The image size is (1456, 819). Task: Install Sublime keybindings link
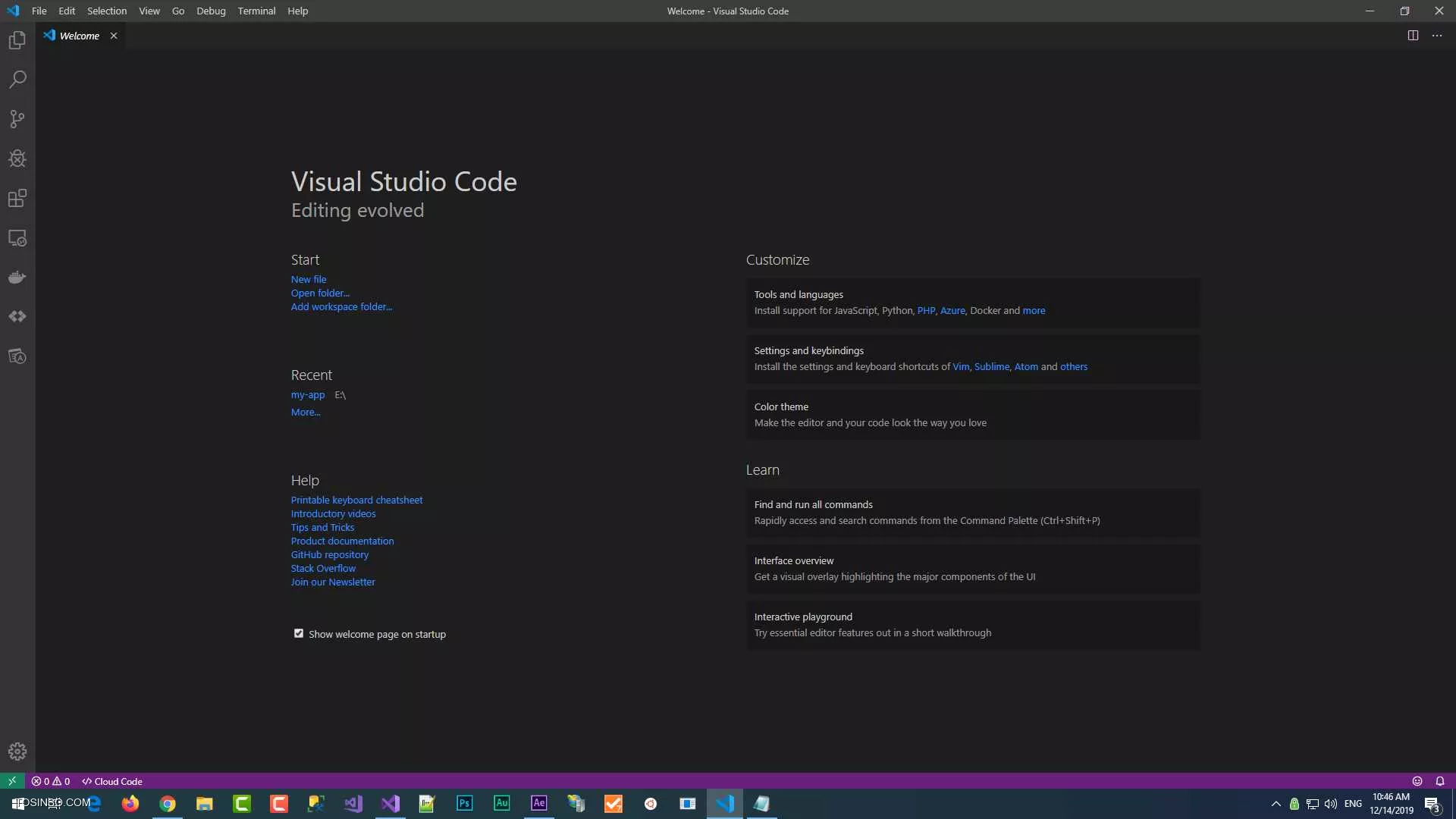pos(992,367)
